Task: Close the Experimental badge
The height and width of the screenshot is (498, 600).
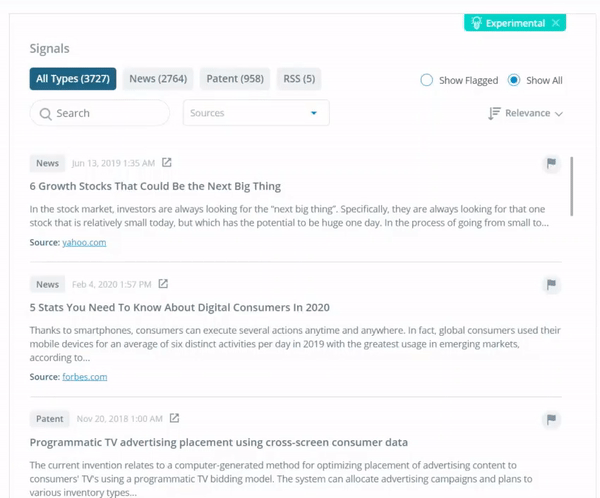Action: pos(556,23)
